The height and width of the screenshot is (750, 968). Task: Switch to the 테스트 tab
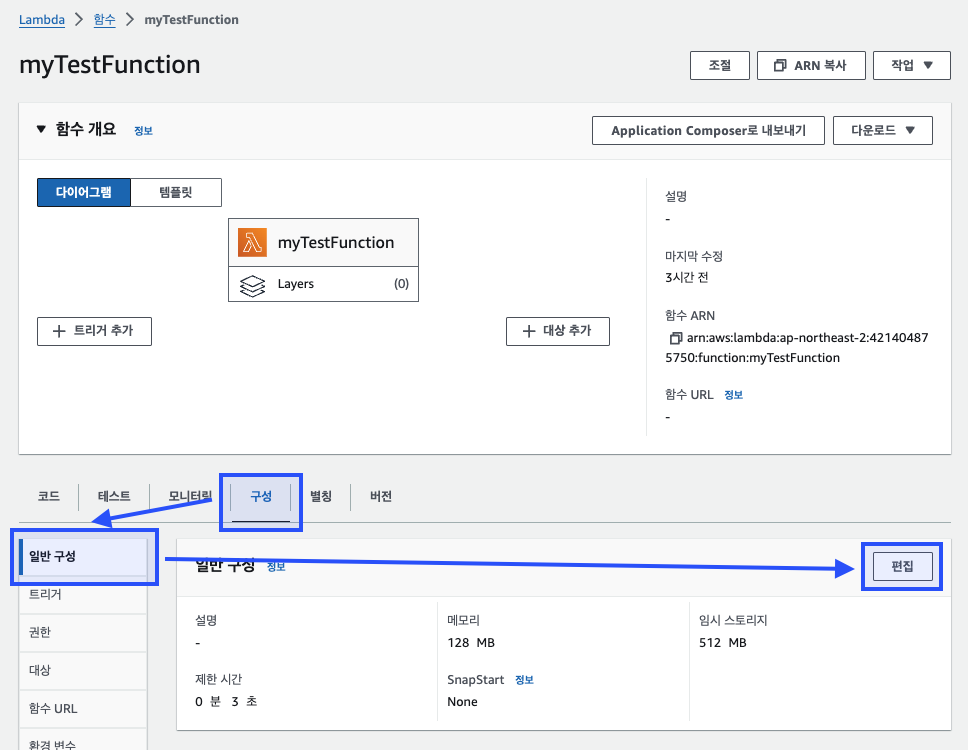tap(114, 496)
